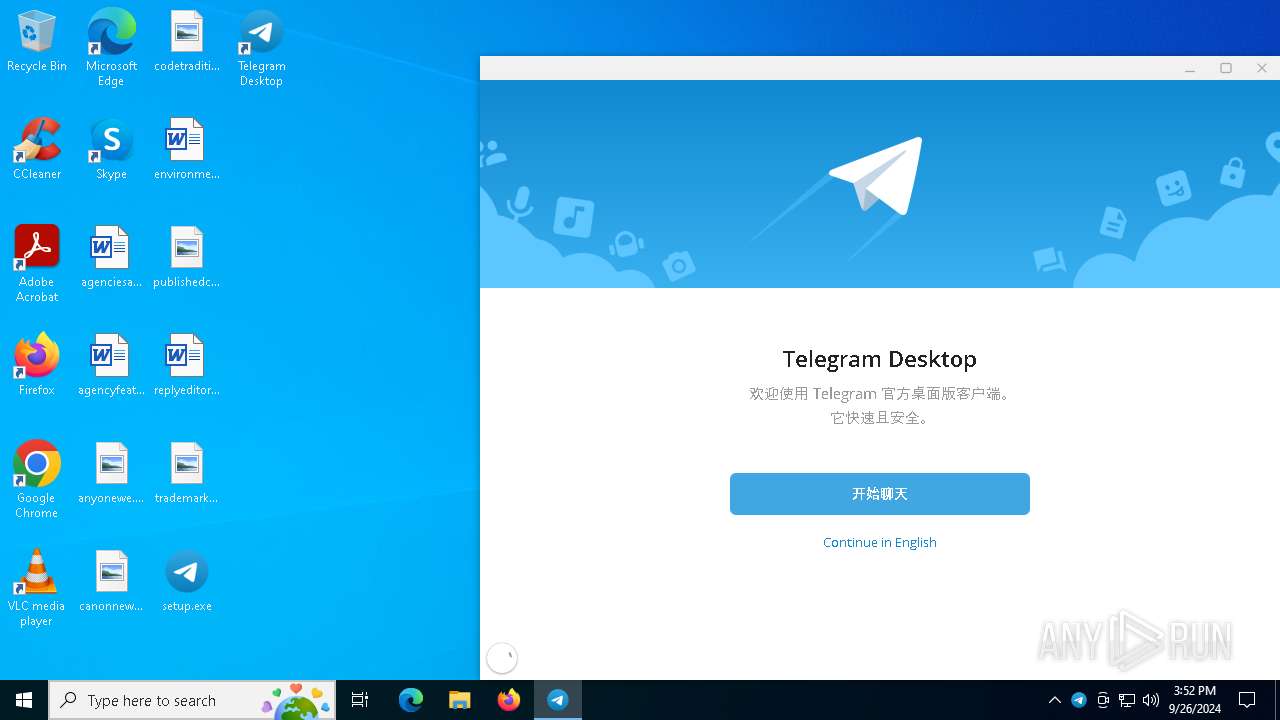1280x720 pixels.
Task: Open the Google Chrome desktop shortcut
Action: click(37, 480)
